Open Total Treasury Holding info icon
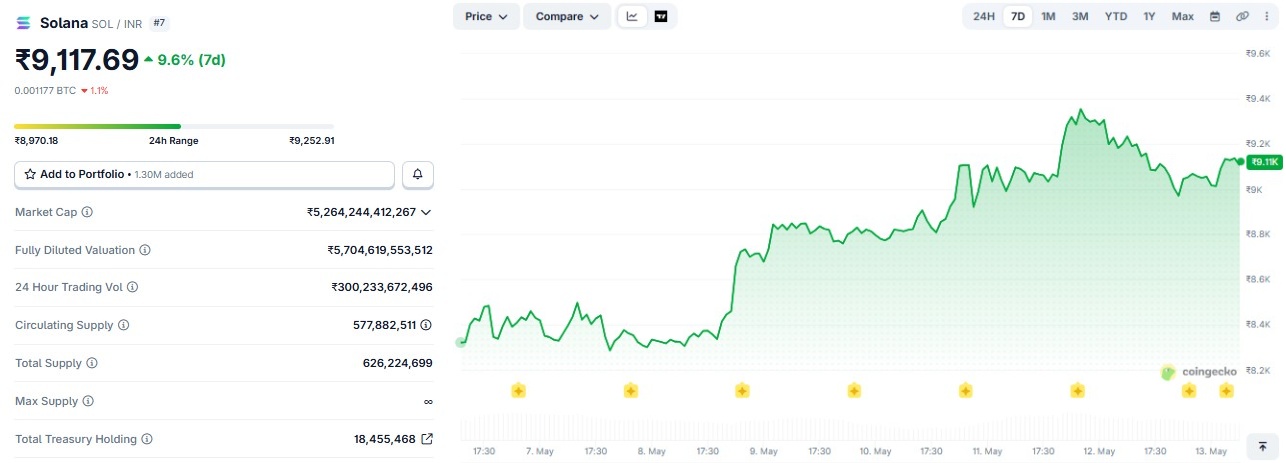1286x463 pixels. pos(147,439)
